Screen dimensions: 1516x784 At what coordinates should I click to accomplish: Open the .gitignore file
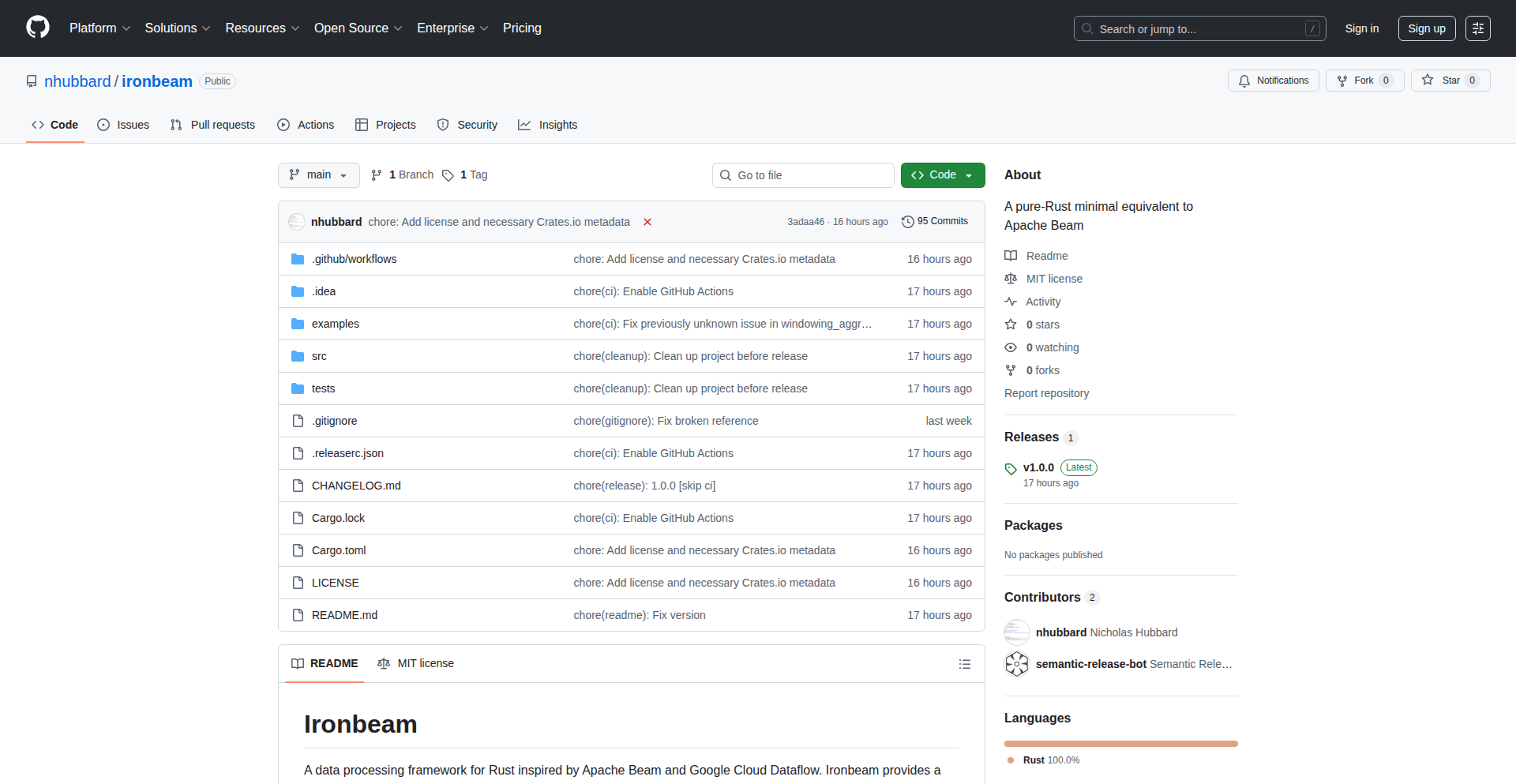pyautogui.click(x=334, y=421)
